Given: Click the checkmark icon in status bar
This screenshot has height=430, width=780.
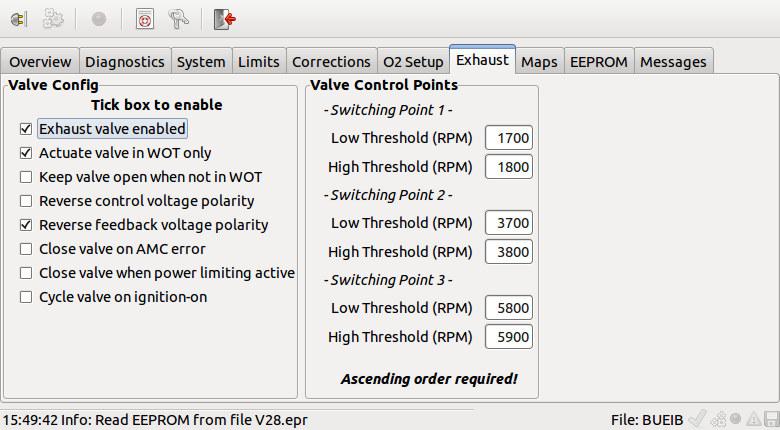Looking at the screenshot, I should click(698, 418).
